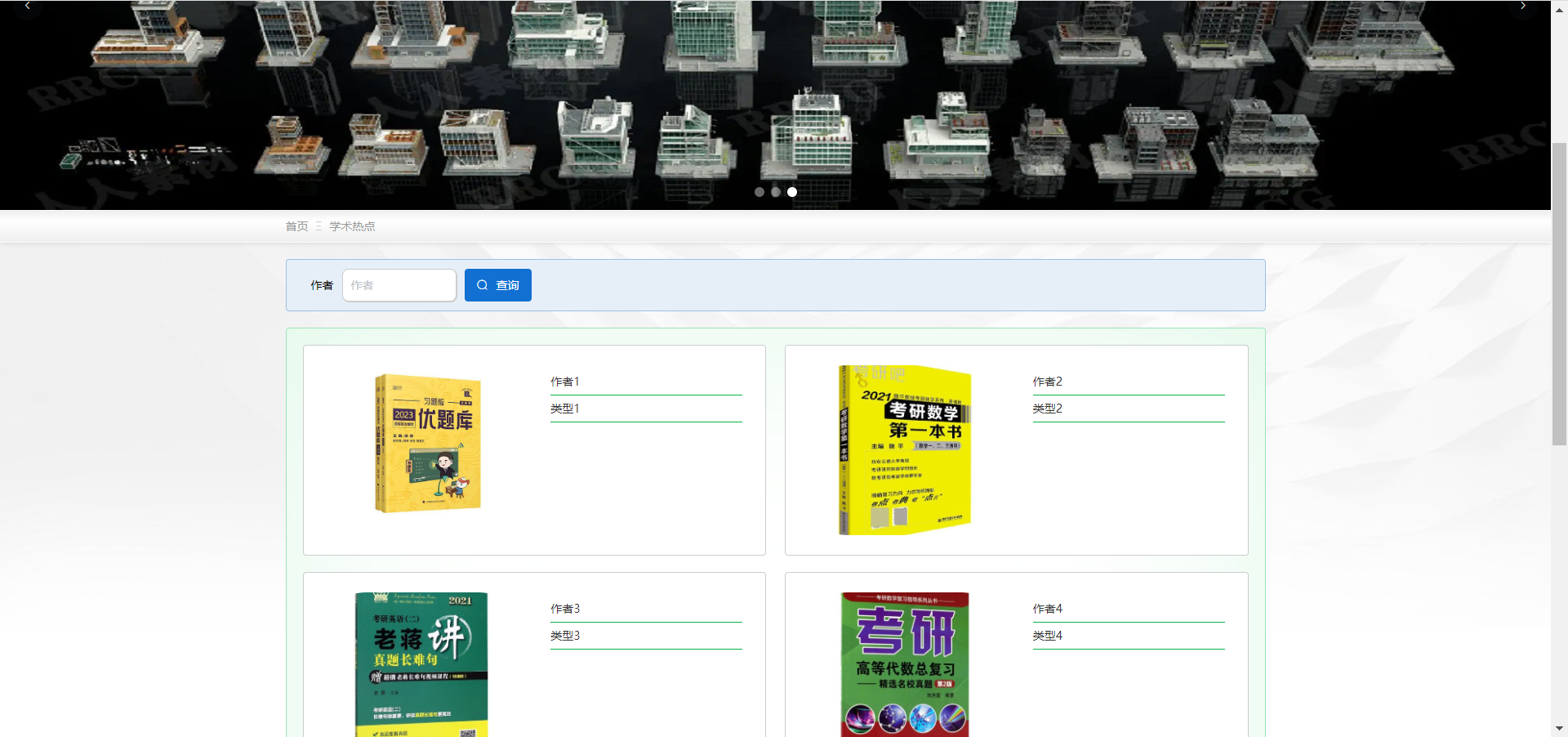The height and width of the screenshot is (737, 1568).
Task: Select the first carousel indicator dot
Action: (x=759, y=192)
